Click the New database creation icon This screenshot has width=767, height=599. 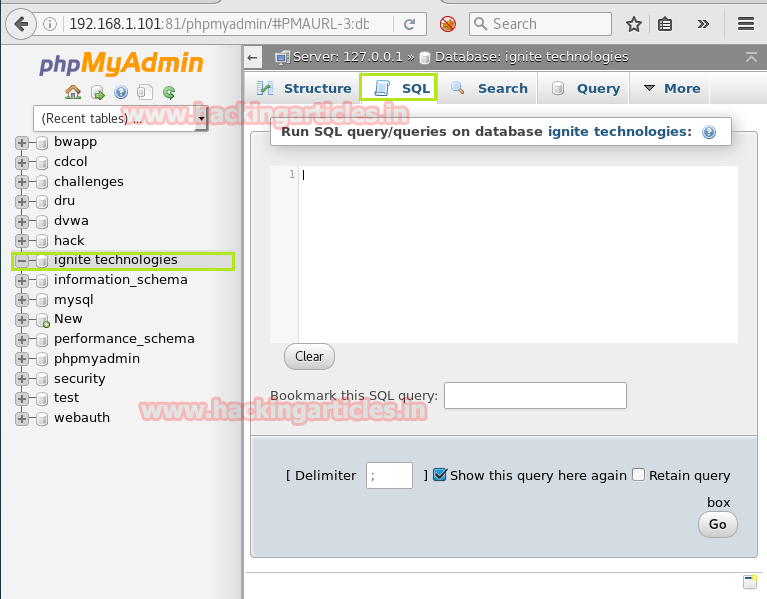pyautogui.click(x=43, y=320)
